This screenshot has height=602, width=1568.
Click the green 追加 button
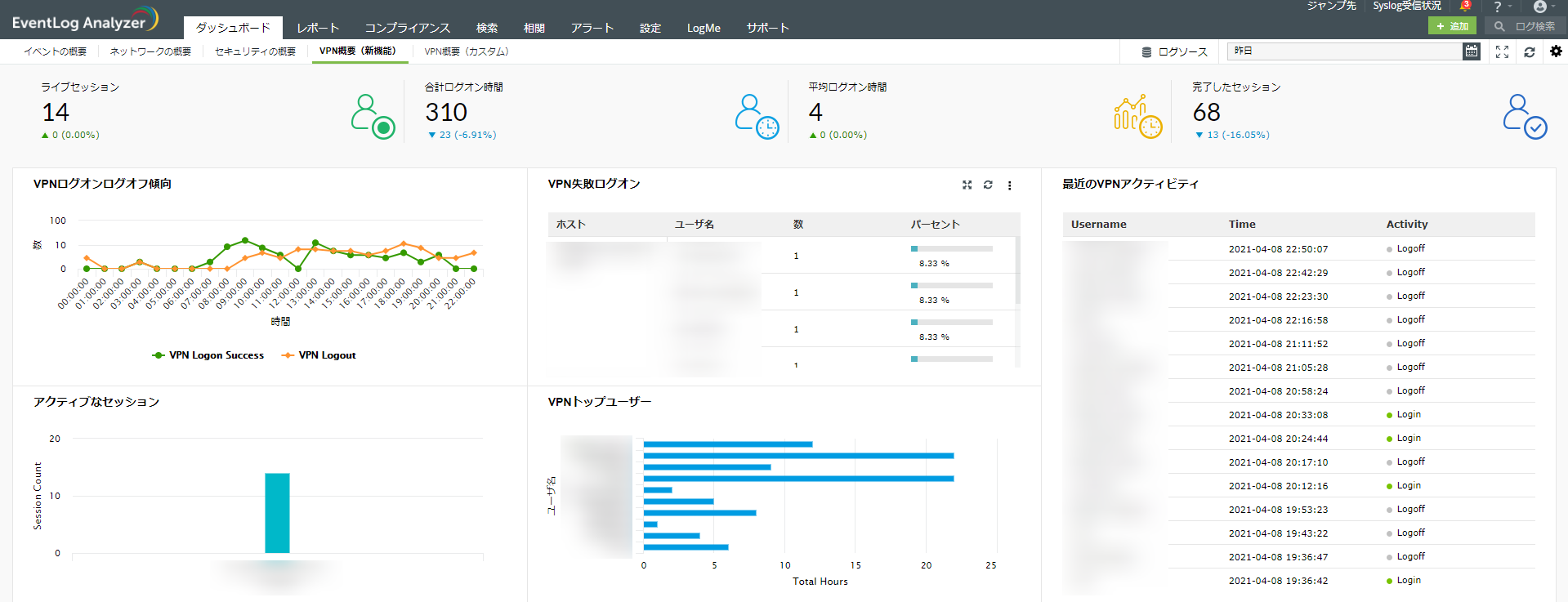coord(1452,26)
